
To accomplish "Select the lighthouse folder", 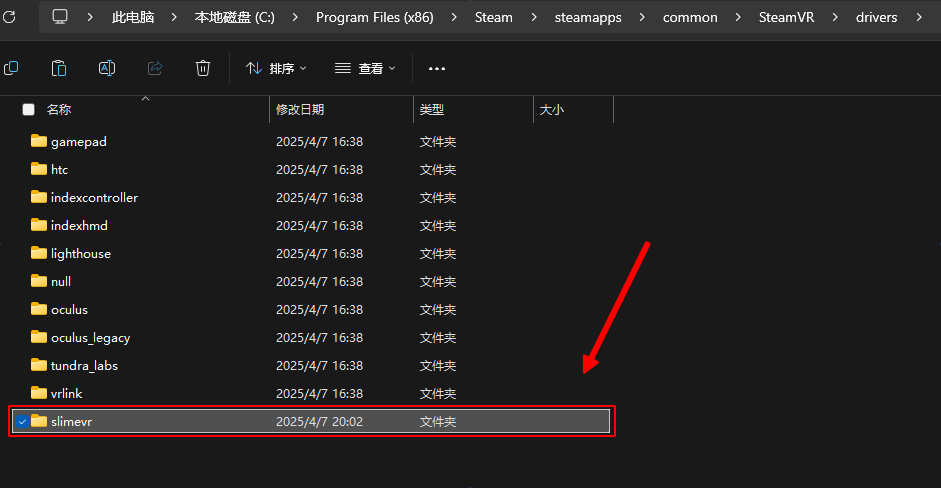I will tap(81, 254).
